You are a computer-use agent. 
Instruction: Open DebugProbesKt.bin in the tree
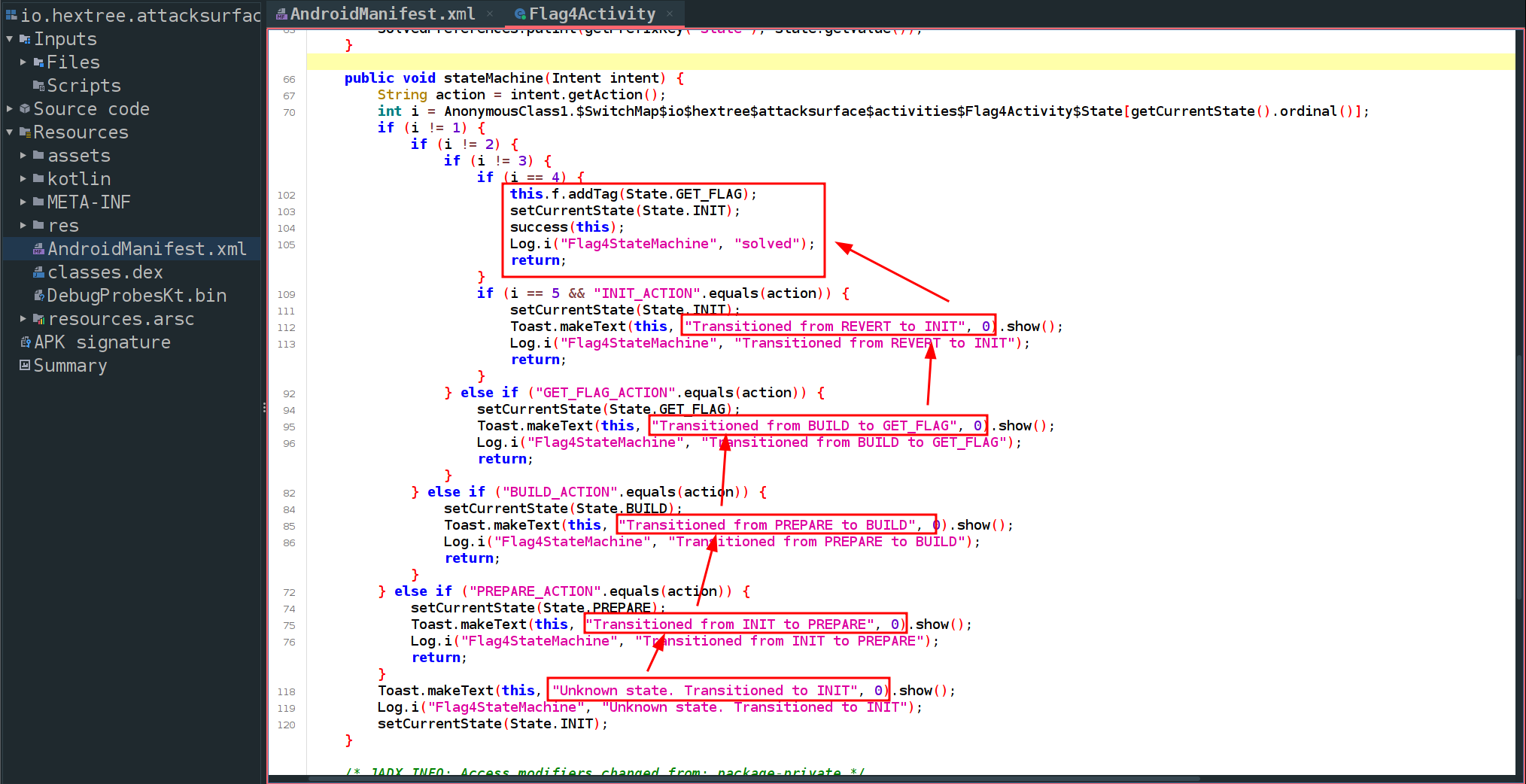(137, 295)
